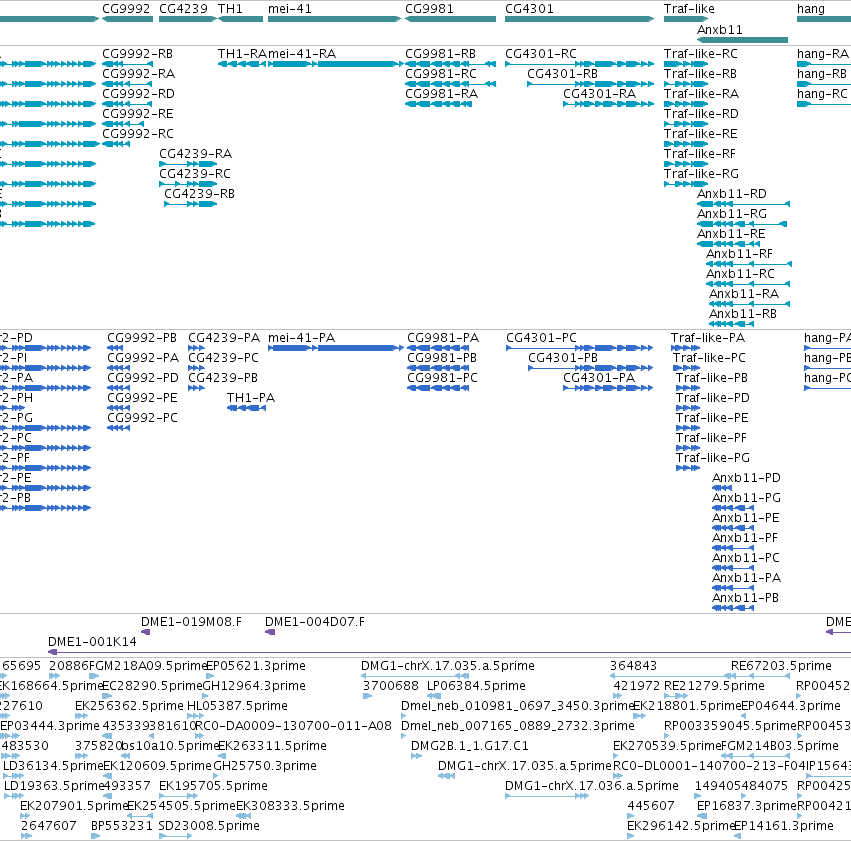The height and width of the screenshot is (841, 851).
Task: Open EST EK296142.5prime
Action: 681,826
